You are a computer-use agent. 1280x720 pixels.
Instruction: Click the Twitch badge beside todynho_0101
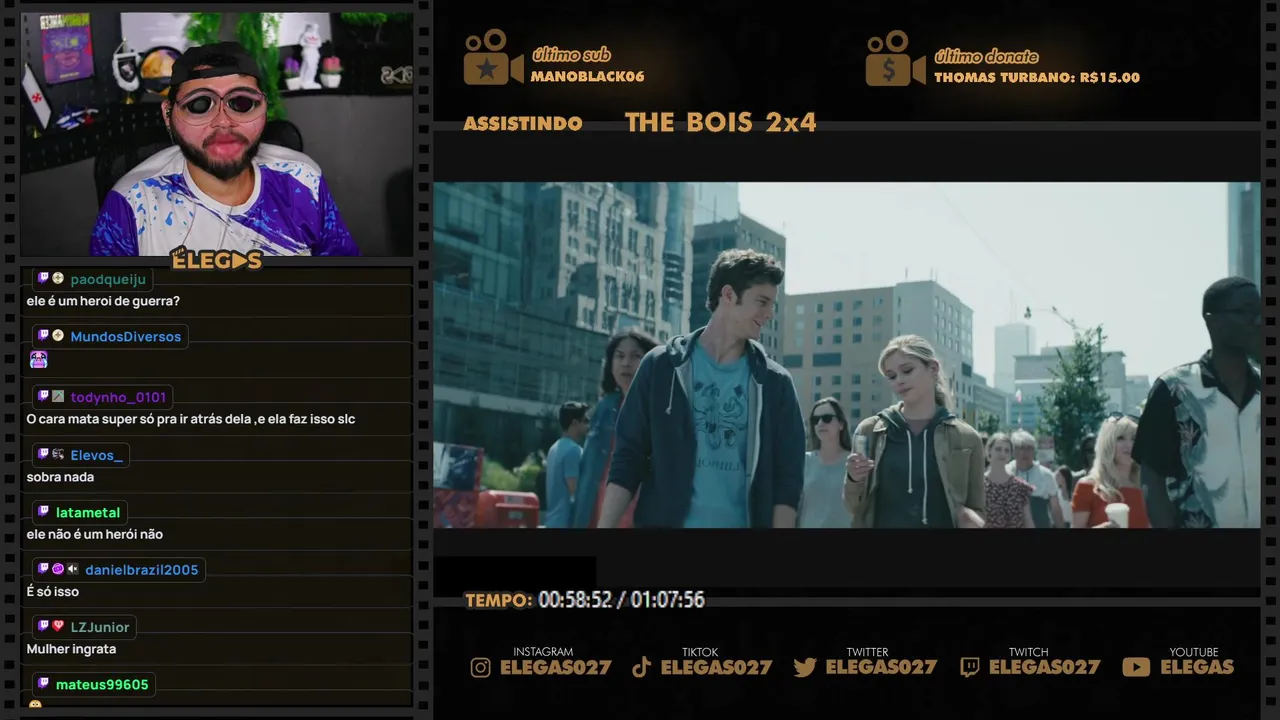[43, 396]
